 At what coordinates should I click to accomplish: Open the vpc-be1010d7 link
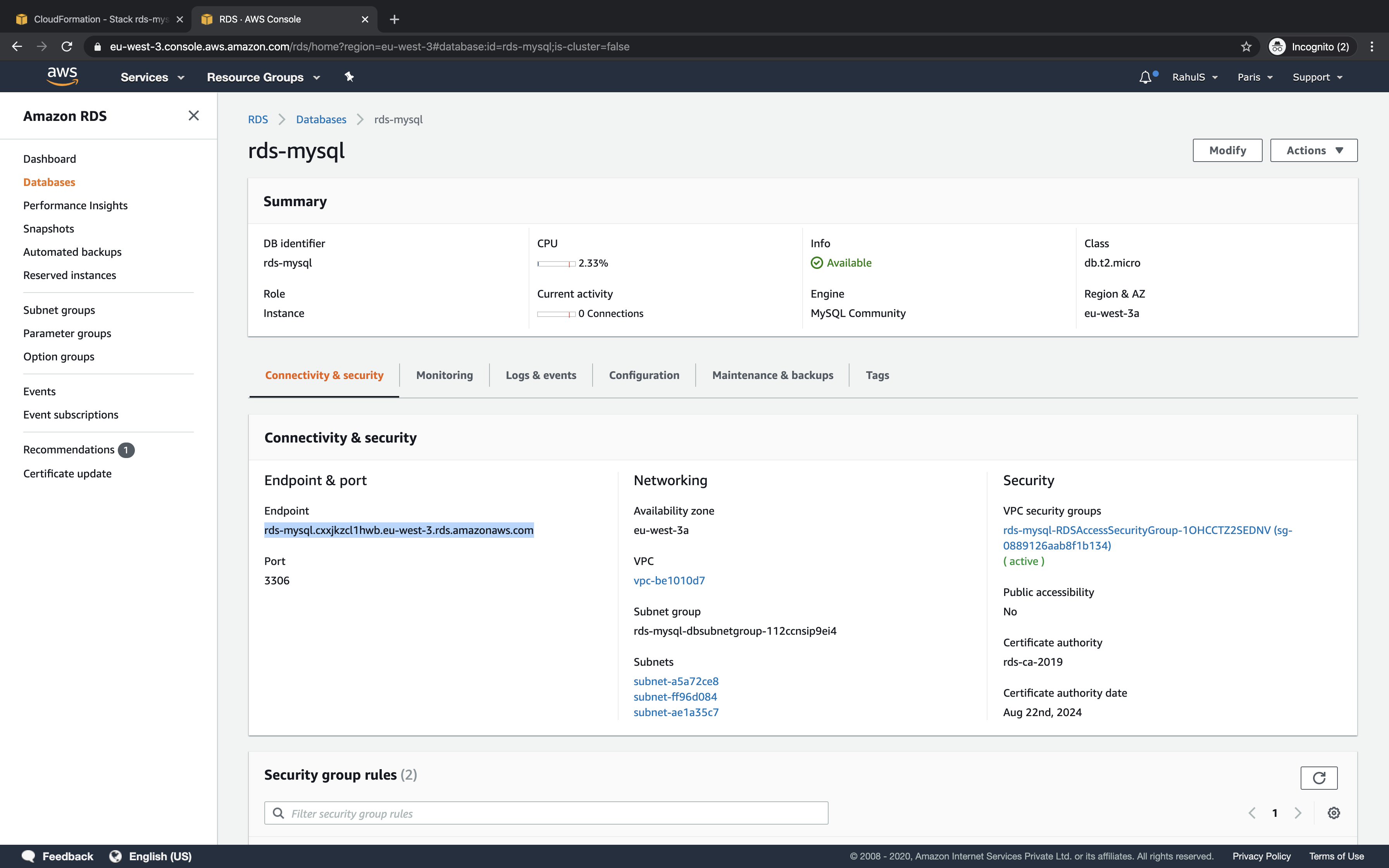[x=669, y=580]
